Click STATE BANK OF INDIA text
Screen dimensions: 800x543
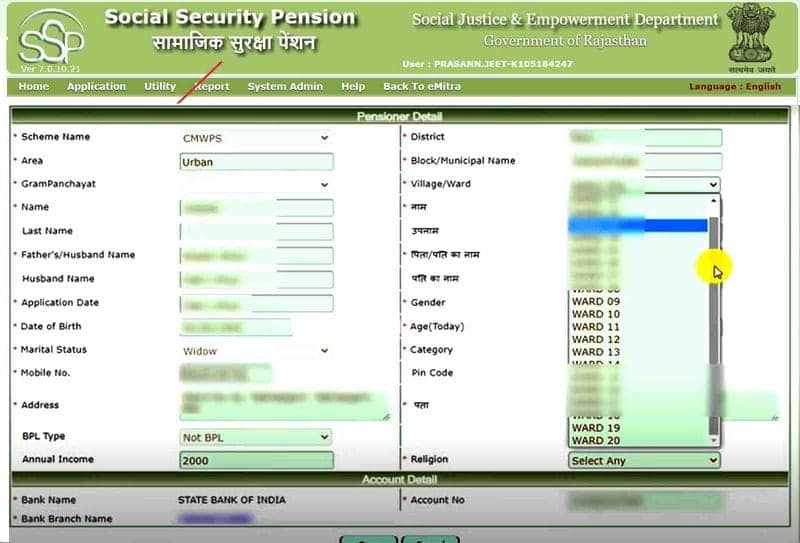pyautogui.click(x=232, y=500)
